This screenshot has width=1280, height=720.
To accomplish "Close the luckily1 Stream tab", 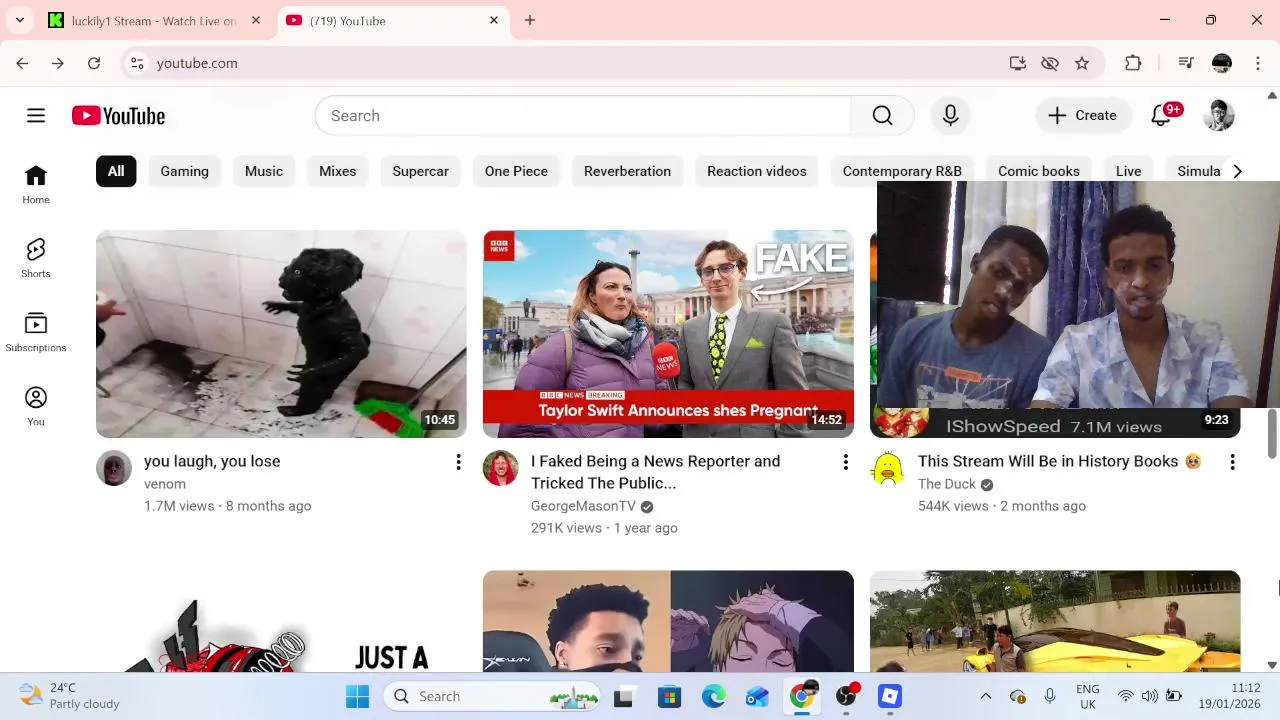I will click(256, 20).
